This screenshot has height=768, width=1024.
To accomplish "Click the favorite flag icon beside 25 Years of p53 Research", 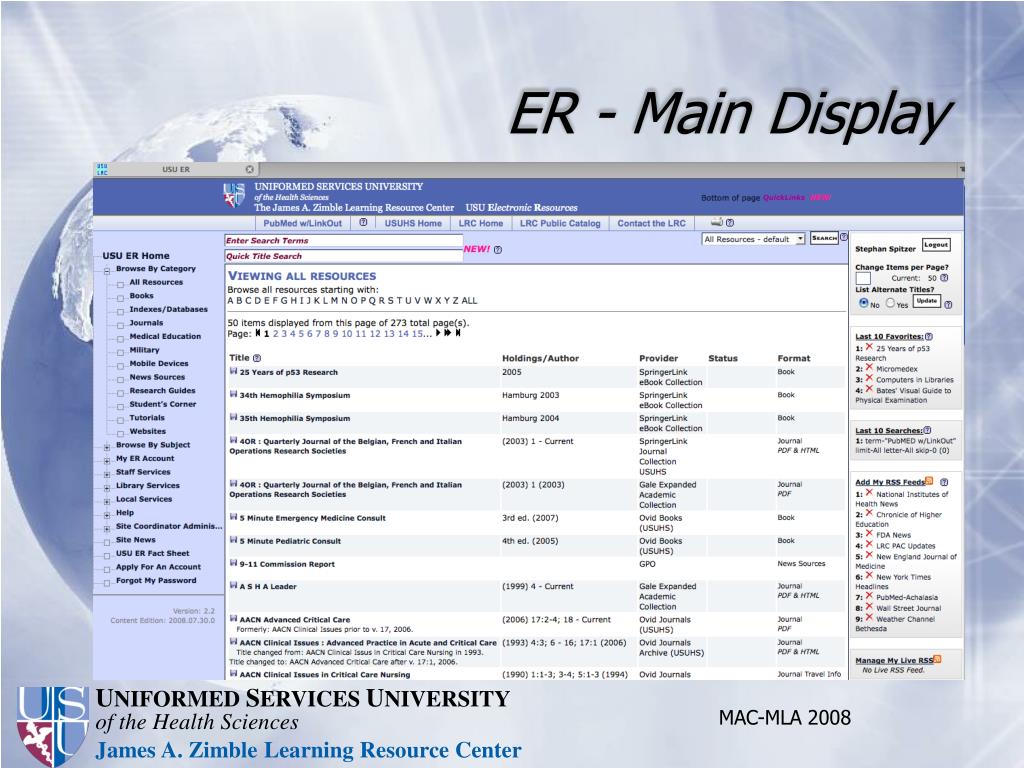I will click(233, 371).
